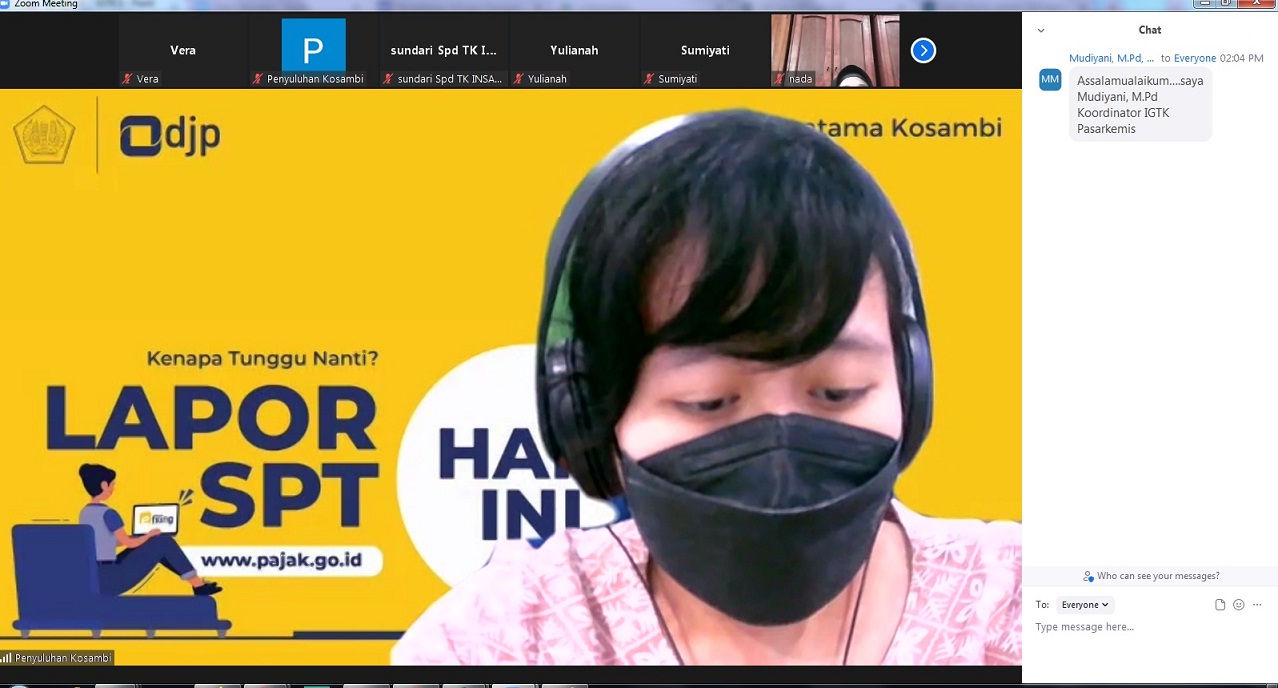Click muted mic icon on Yulianah's tile
Screen dimensions: 1278x688
(518, 79)
